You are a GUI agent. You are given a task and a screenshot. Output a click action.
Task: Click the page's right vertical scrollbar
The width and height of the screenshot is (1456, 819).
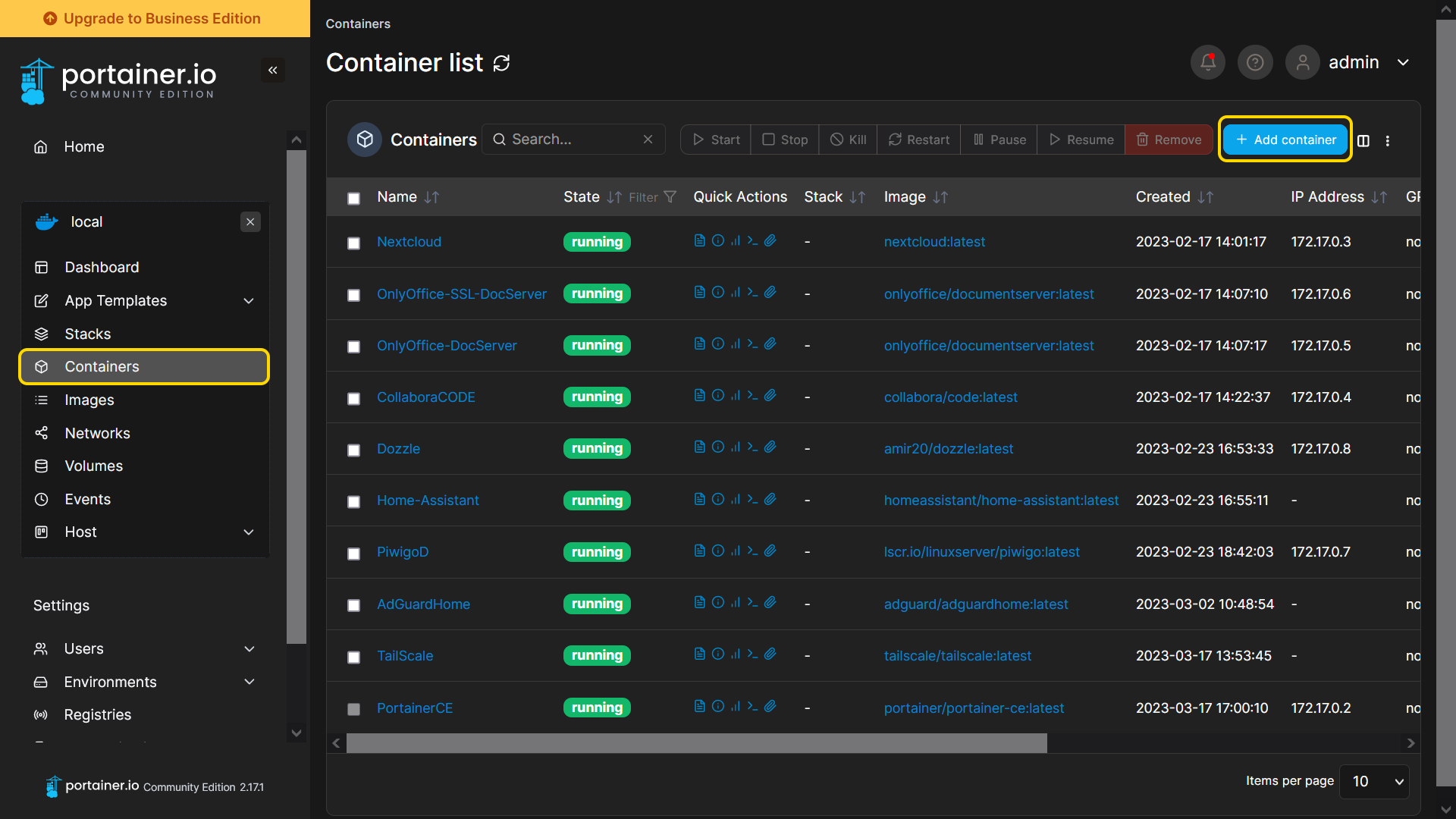1445,402
